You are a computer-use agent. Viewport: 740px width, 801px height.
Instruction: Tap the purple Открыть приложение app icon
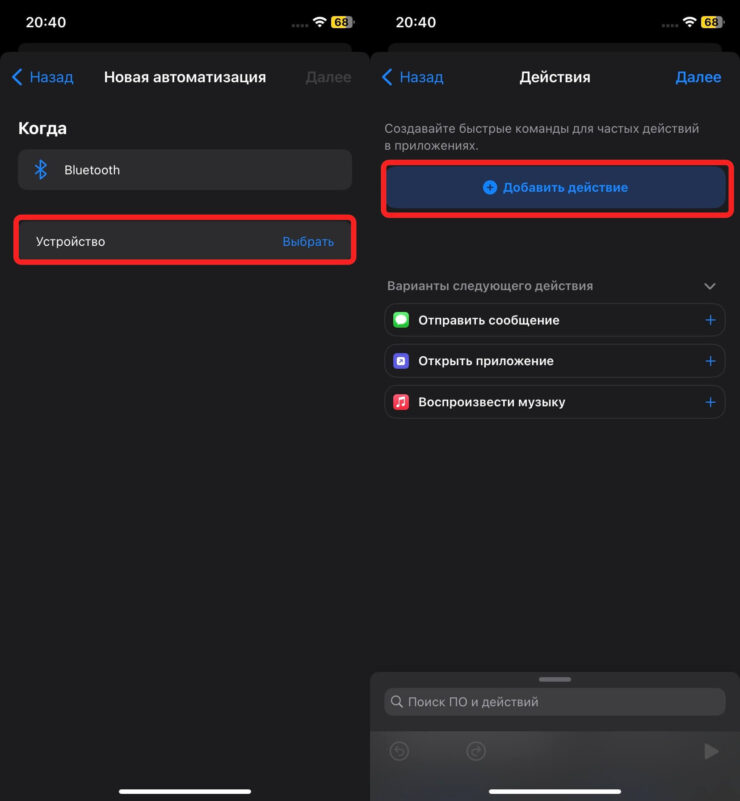tap(401, 361)
